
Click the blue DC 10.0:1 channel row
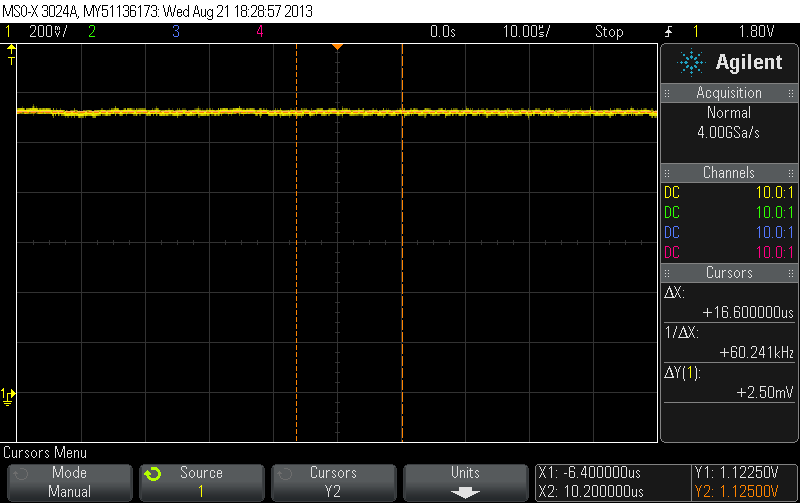729,233
